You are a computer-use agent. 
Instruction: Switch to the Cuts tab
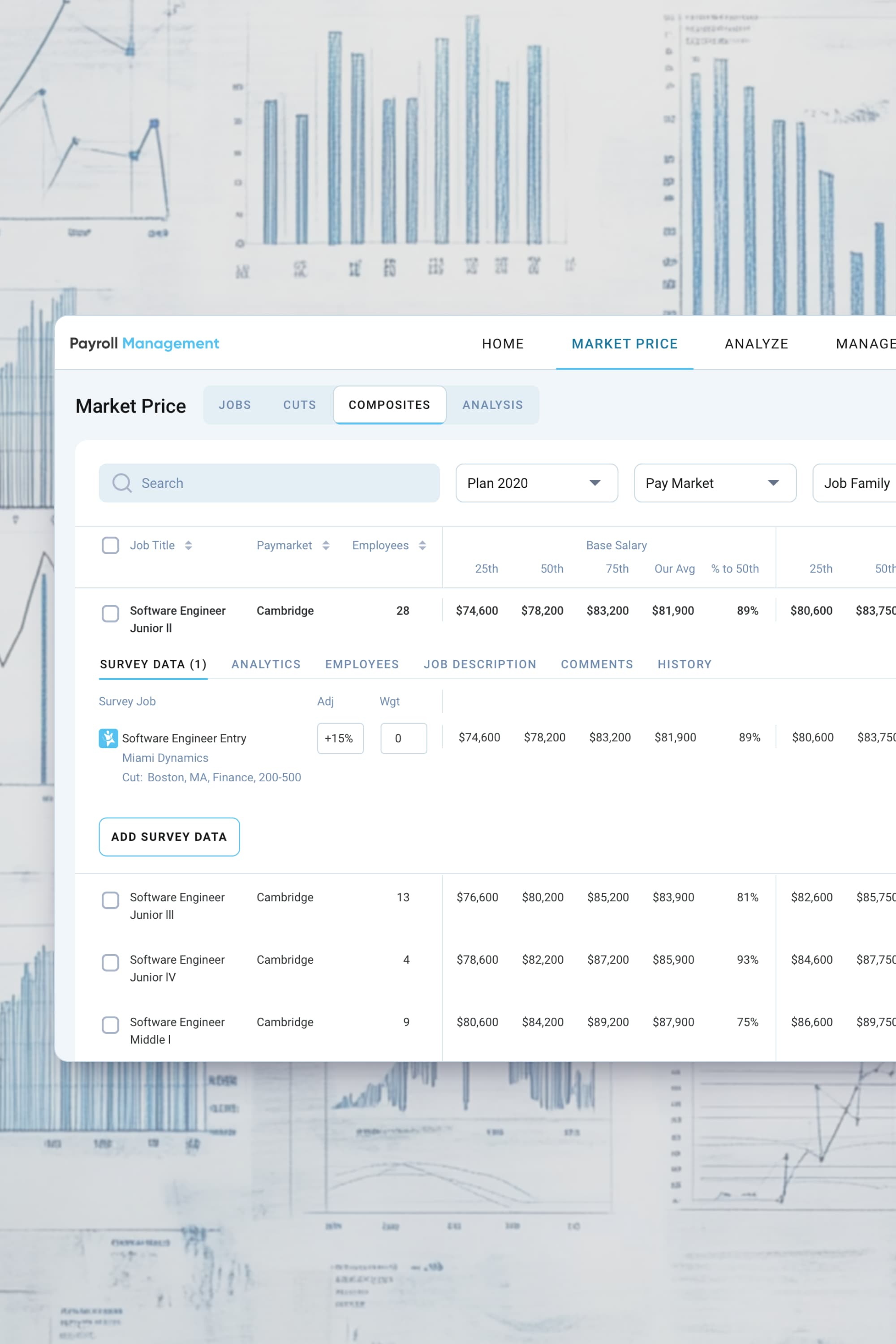(x=299, y=405)
